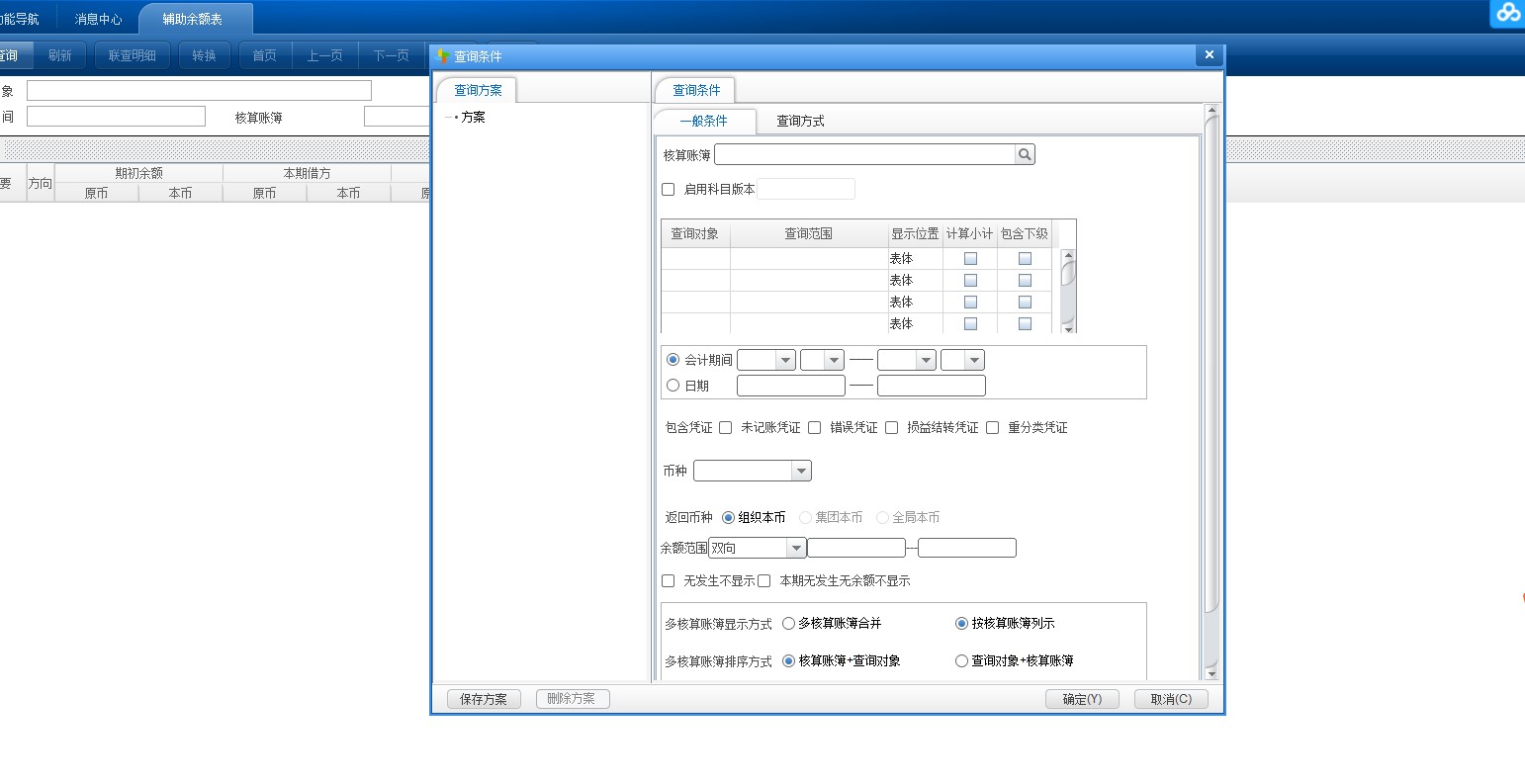The height and width of the screenshot is (784, 1525).
Task: Switch to the 辅助余额表 tab
Action: [194, 18]
